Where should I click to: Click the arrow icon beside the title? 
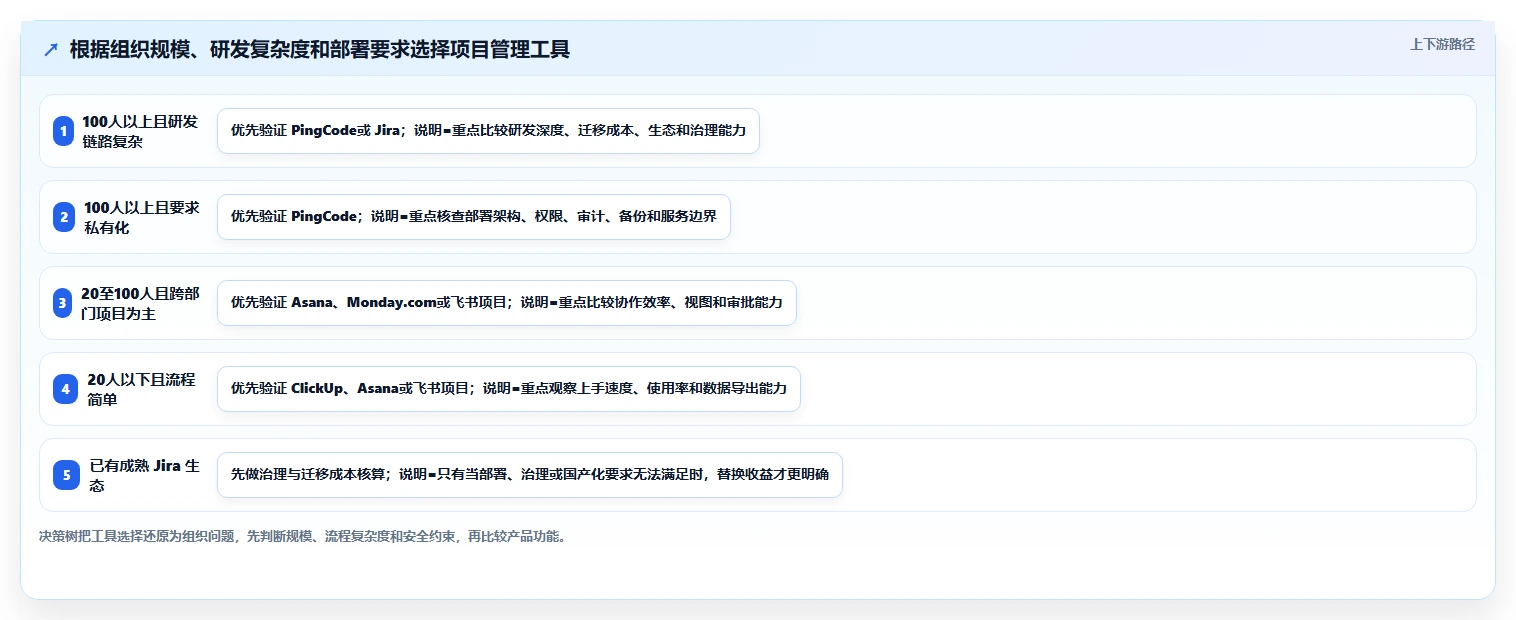click(x=51, y=50)
